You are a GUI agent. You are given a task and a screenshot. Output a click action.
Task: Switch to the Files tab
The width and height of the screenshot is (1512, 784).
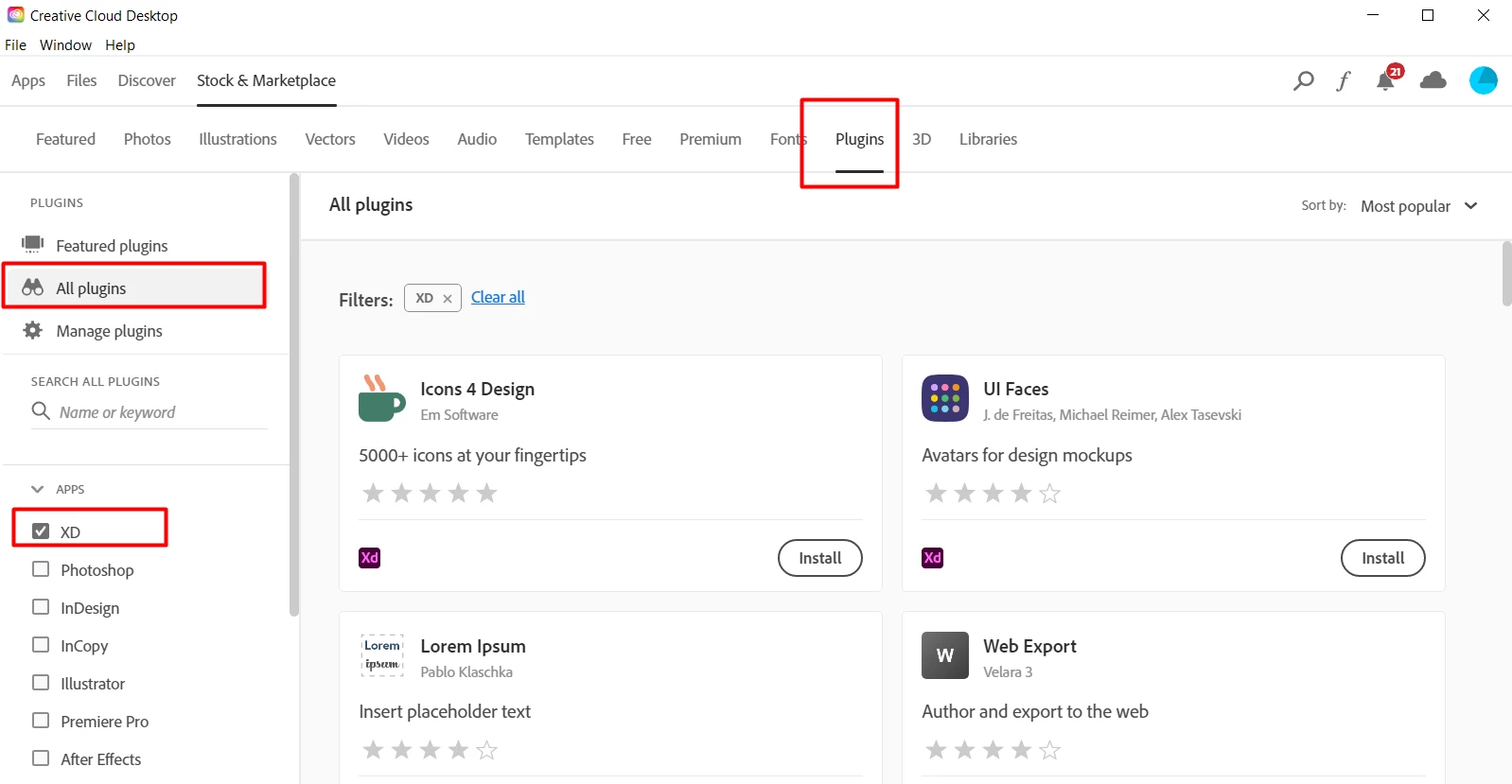[81, 80]
